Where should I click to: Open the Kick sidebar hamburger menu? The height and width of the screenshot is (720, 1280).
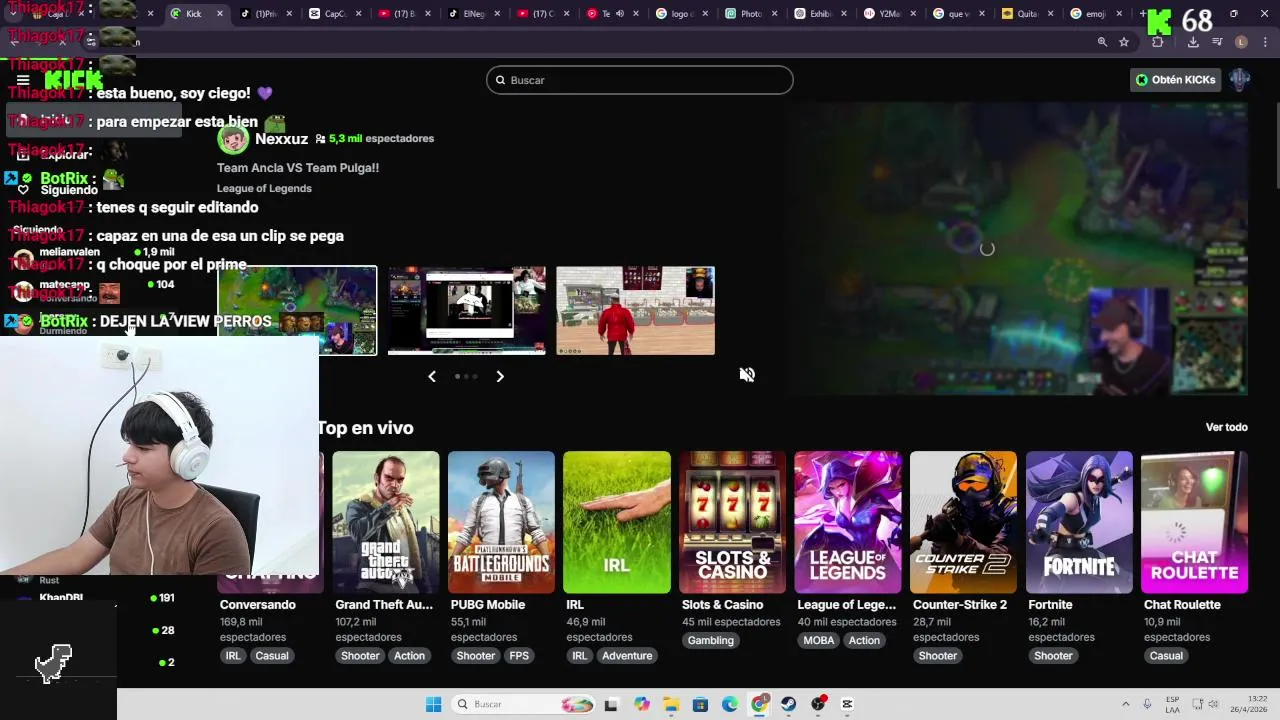23,80
